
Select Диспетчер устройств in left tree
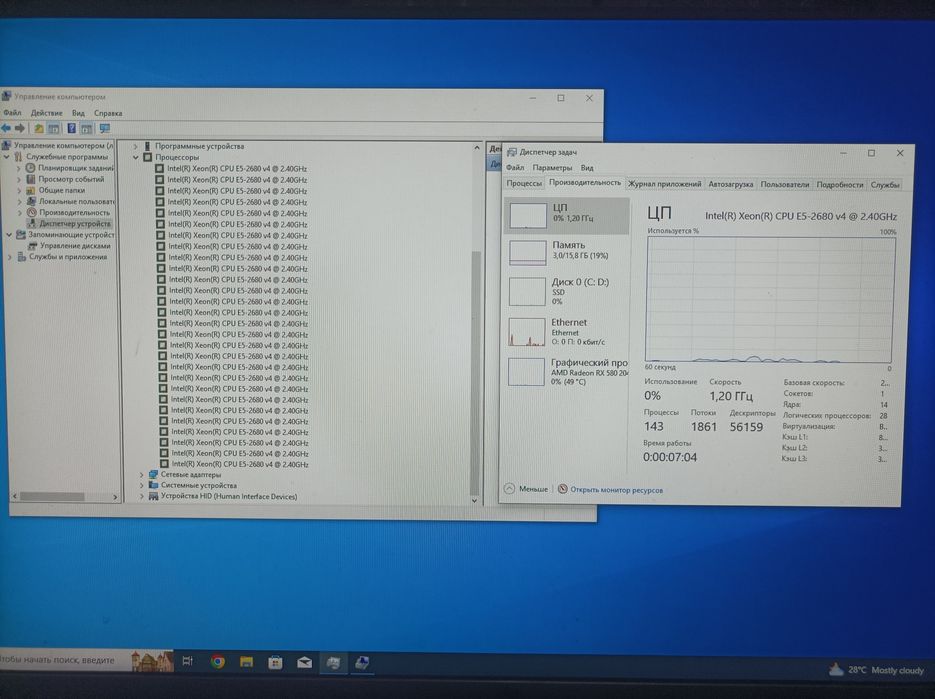(75, 224)
